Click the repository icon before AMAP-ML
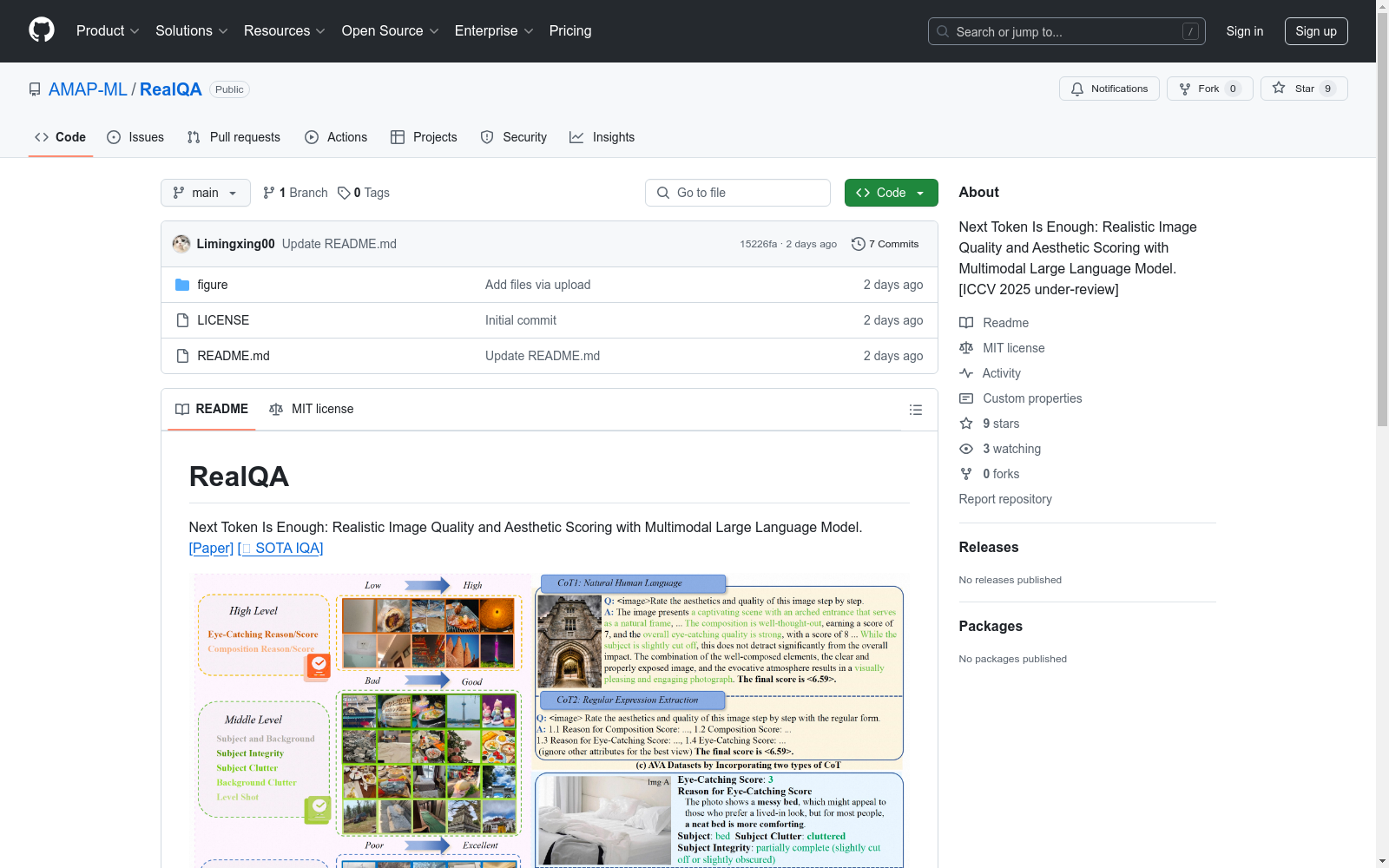This screenshot has width=1389, height=868. (x=35, y=89)
